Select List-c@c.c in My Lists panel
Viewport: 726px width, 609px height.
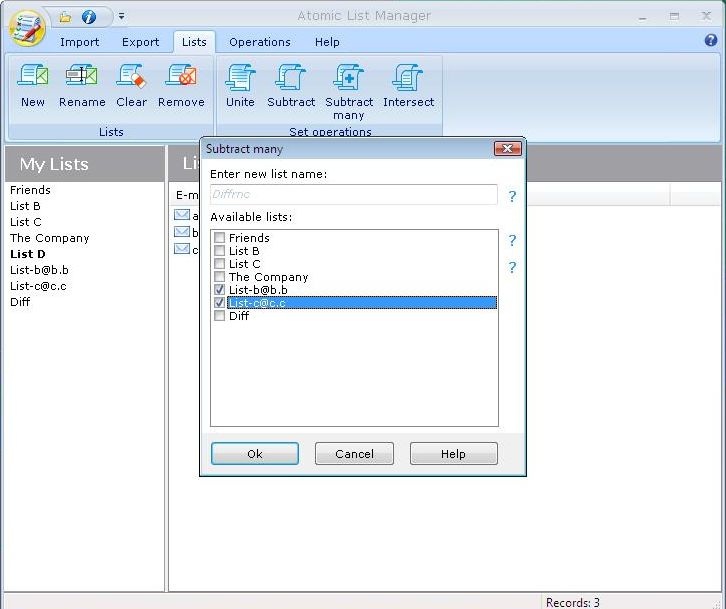(38, 286)
